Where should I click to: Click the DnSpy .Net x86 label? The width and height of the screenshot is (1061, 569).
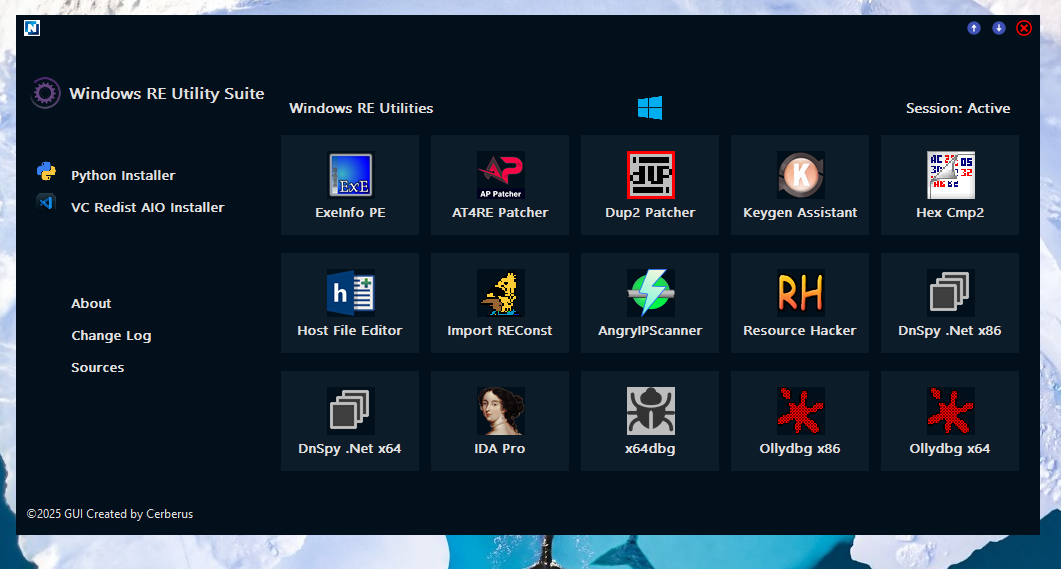click(x=950, y=330)
